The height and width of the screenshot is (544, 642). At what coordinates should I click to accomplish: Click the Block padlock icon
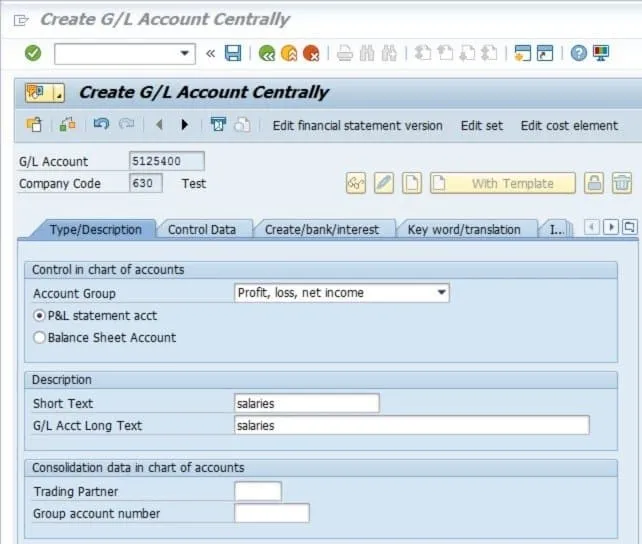coord(594,183)
